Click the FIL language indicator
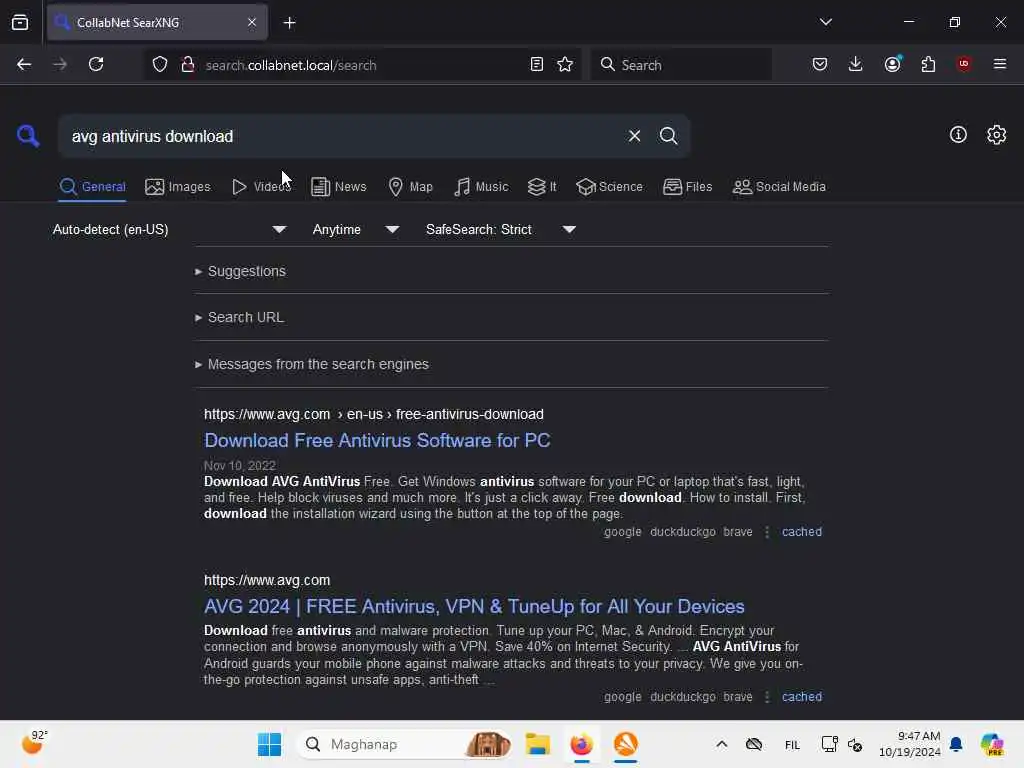 coord(792,744)
